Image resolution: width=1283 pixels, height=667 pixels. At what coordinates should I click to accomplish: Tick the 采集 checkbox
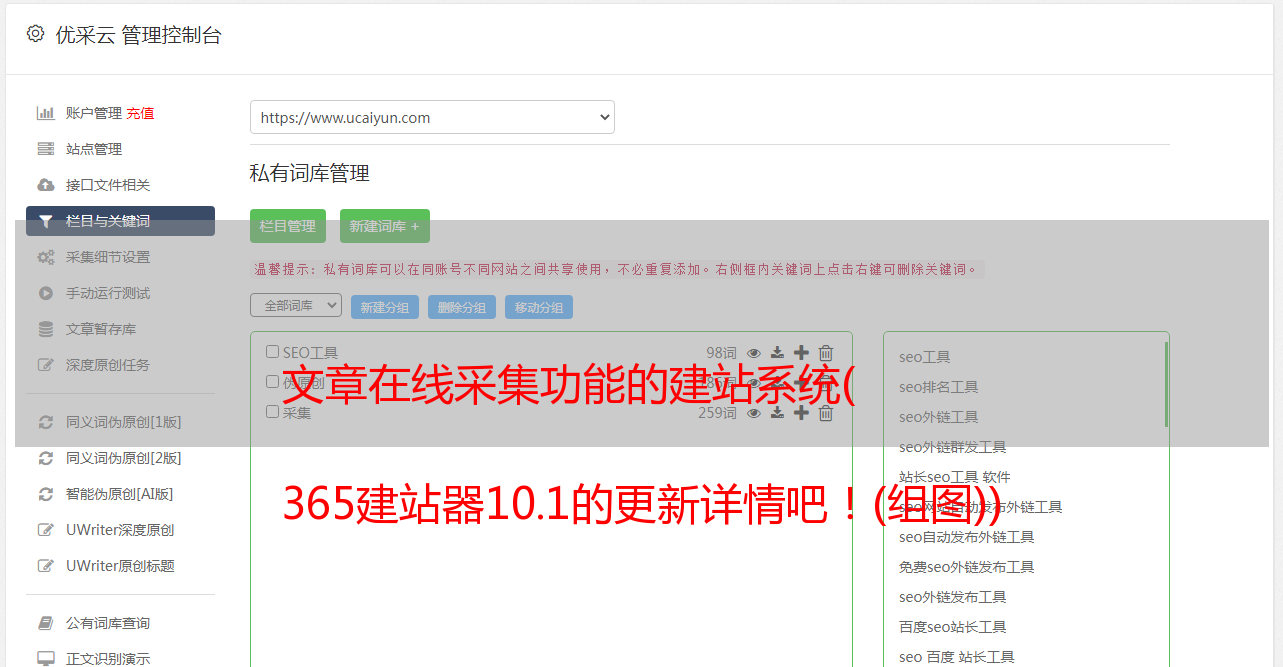[272, 412]
